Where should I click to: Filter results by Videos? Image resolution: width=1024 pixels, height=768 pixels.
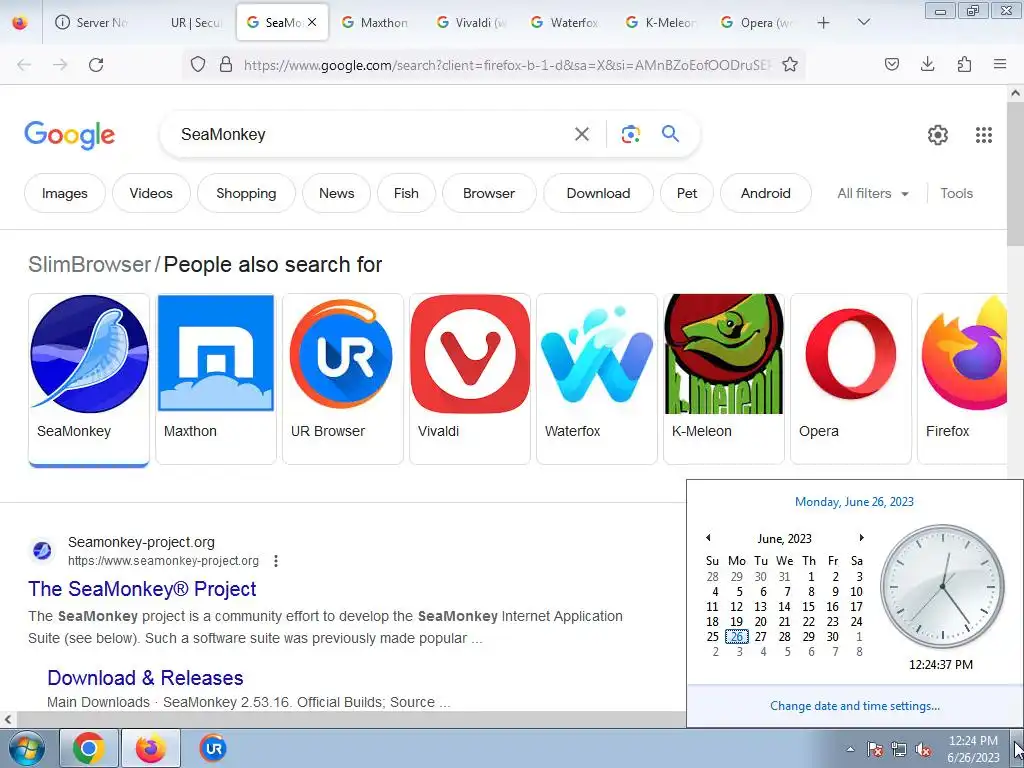tap(151, 193)
